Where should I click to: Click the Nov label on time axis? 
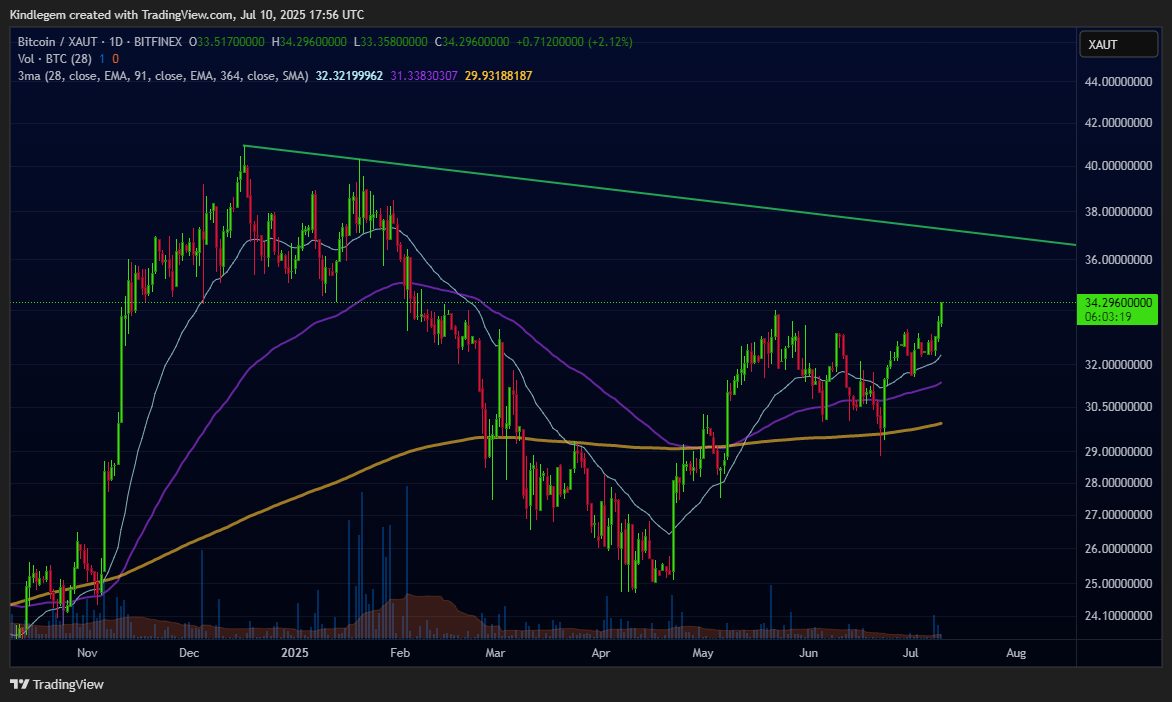[87, 653]
